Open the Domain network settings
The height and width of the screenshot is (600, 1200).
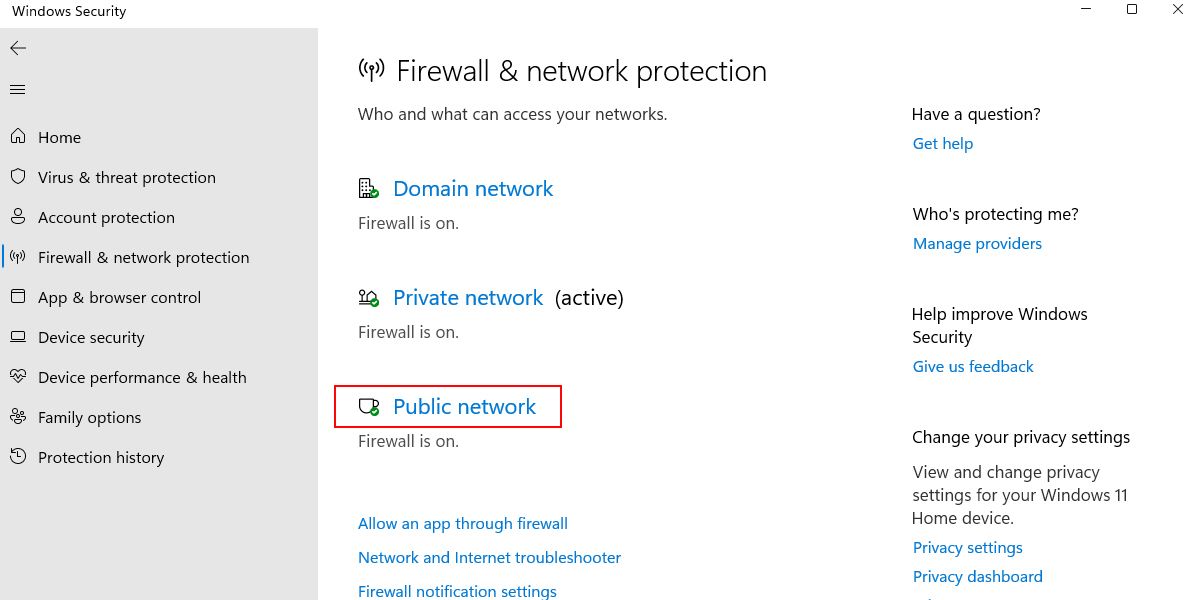pyautogui.click(x=472, y=189)
